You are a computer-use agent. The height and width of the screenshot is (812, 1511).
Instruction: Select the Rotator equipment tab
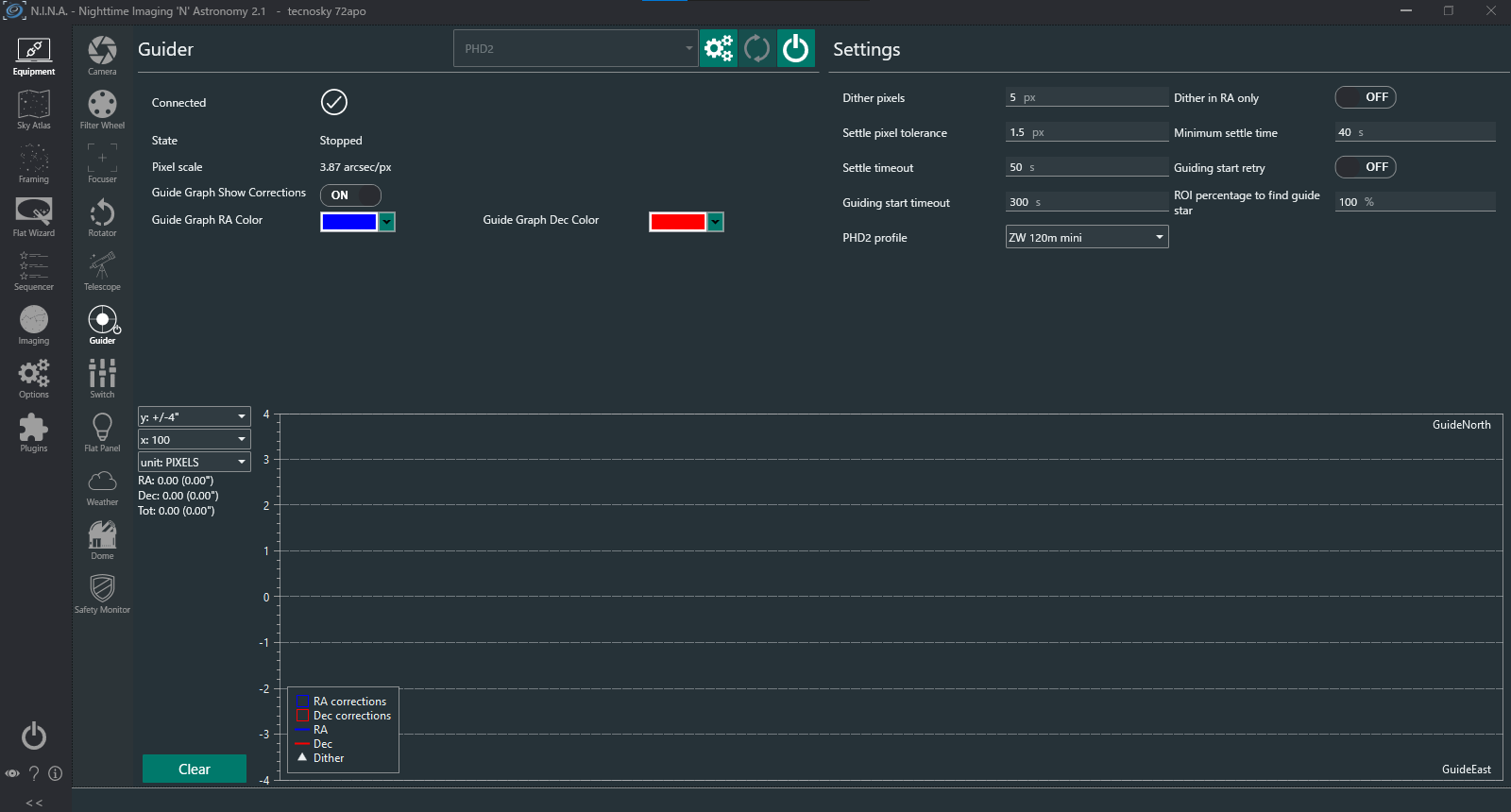pyautogui.click(x=102, y=218)
